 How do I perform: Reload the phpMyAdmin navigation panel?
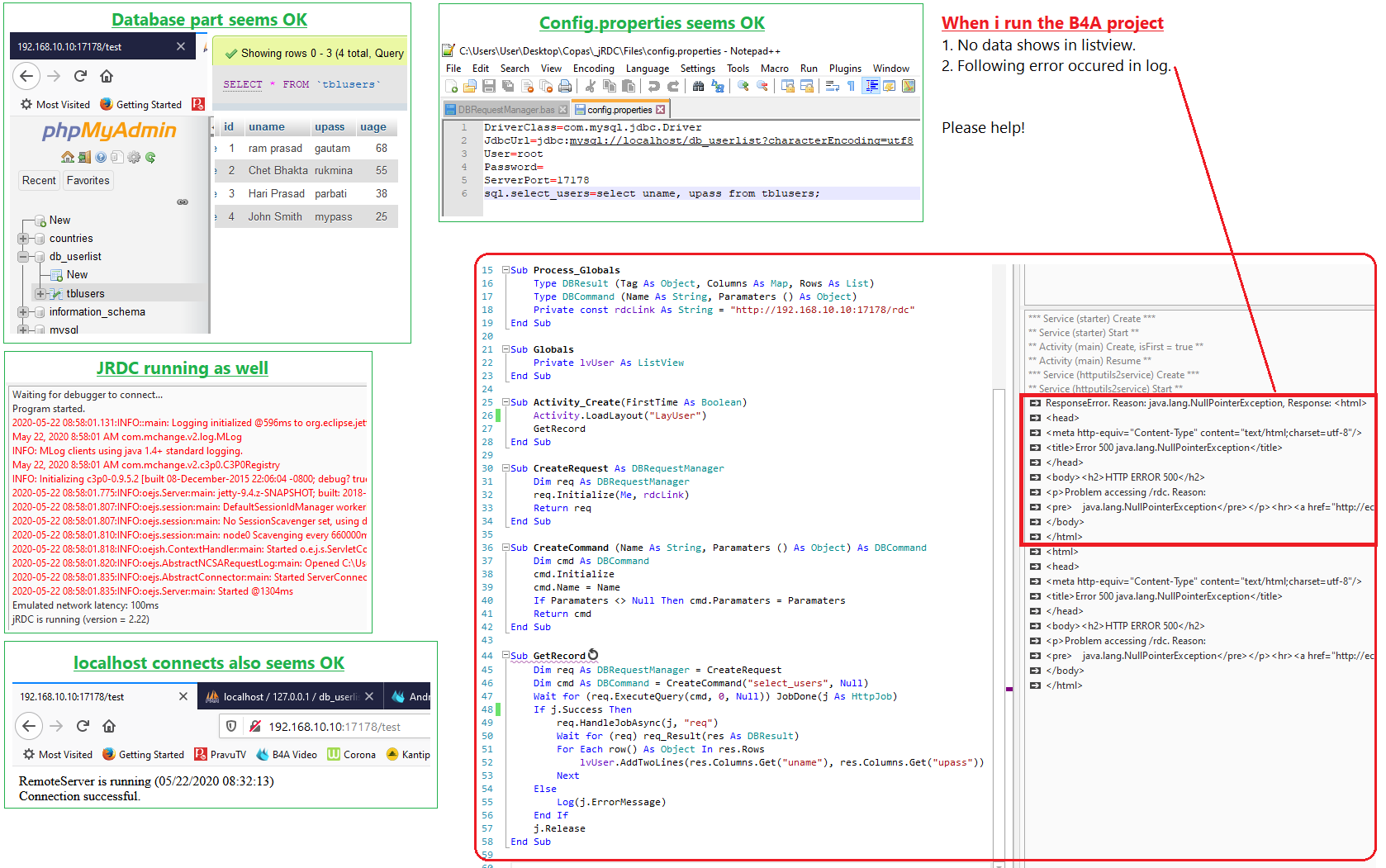(150, 157)
